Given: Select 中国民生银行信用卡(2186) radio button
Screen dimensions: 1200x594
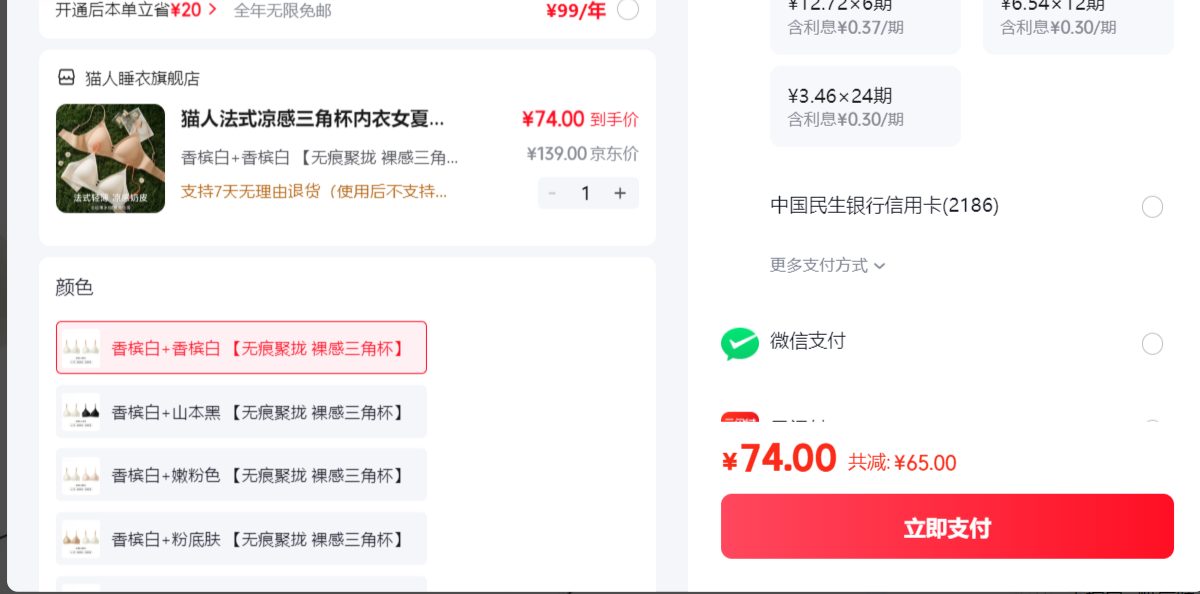Looking at the screenshot, I should [1152, 207].
